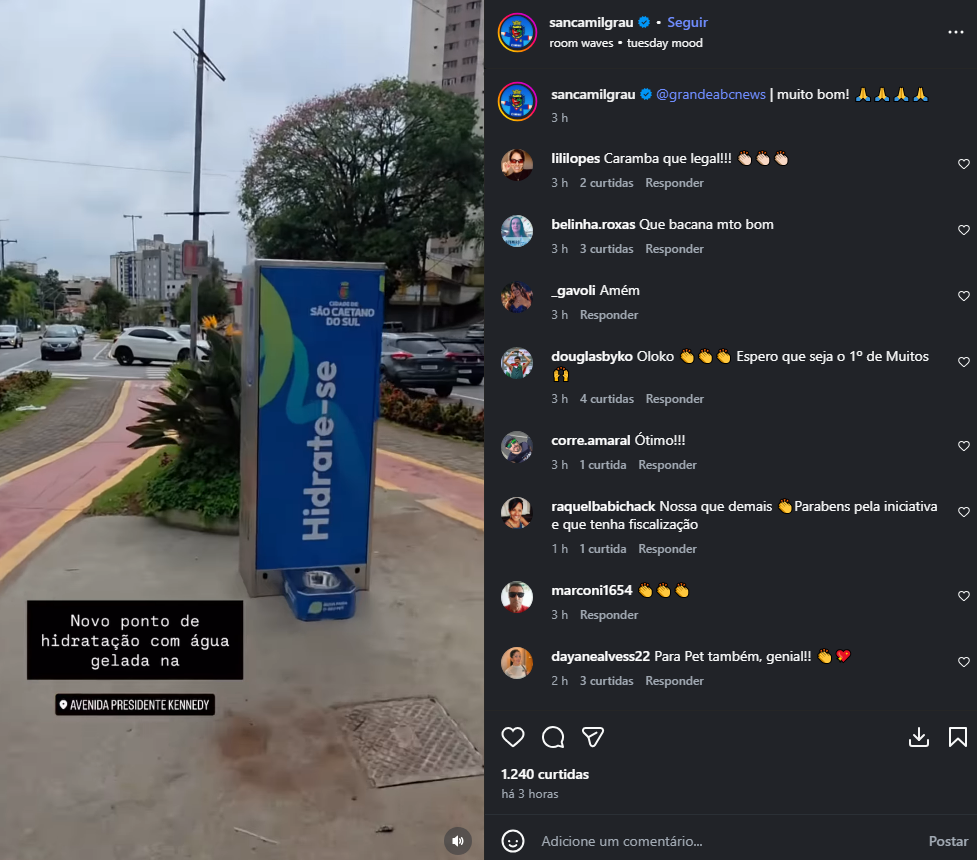The height and width of the screenshot is (860, 977).
Task: View the 1.240 curtidas likes list
Action: point(545,774)
